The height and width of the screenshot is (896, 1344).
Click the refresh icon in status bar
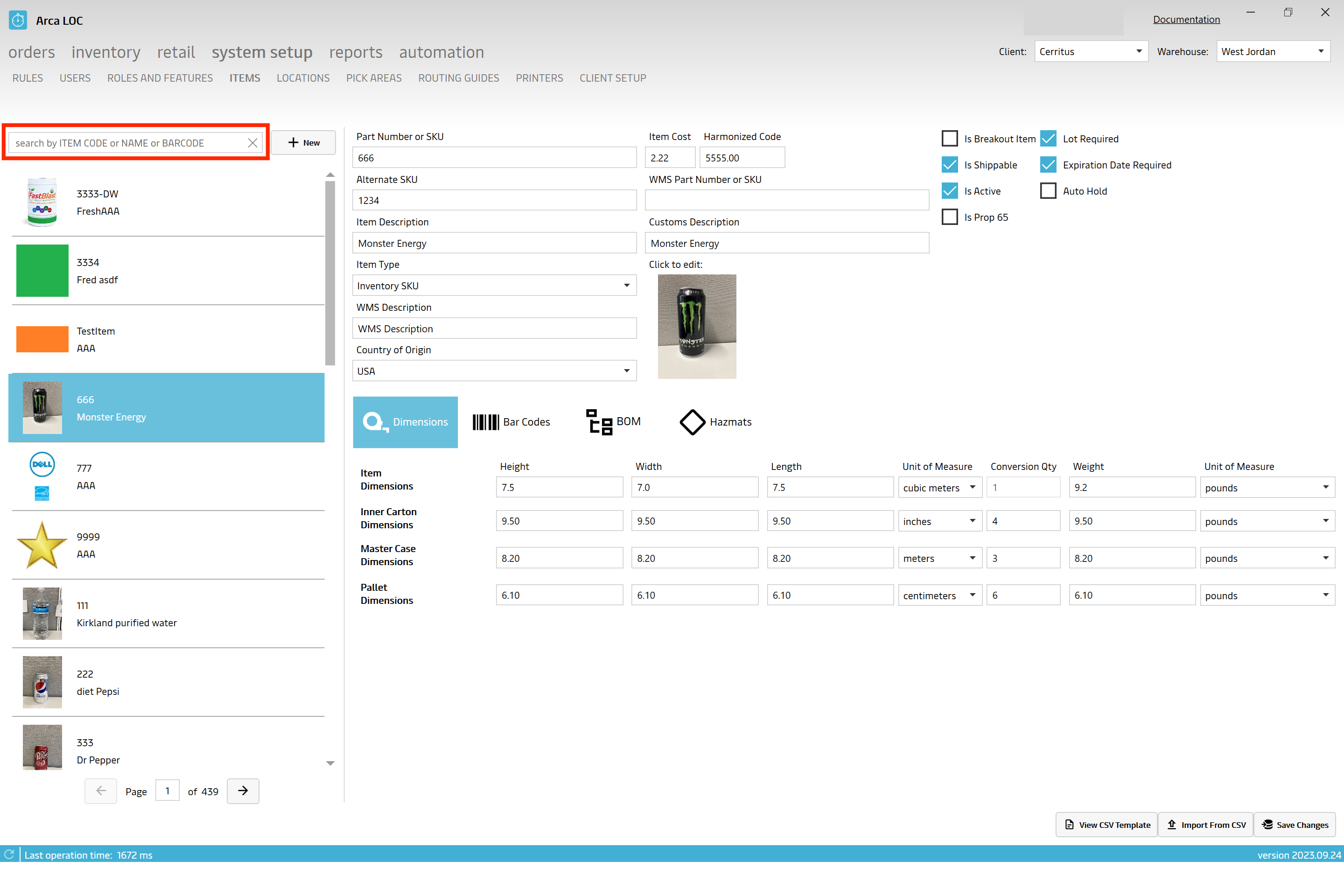pyautogui.click(x=9, y=854)
